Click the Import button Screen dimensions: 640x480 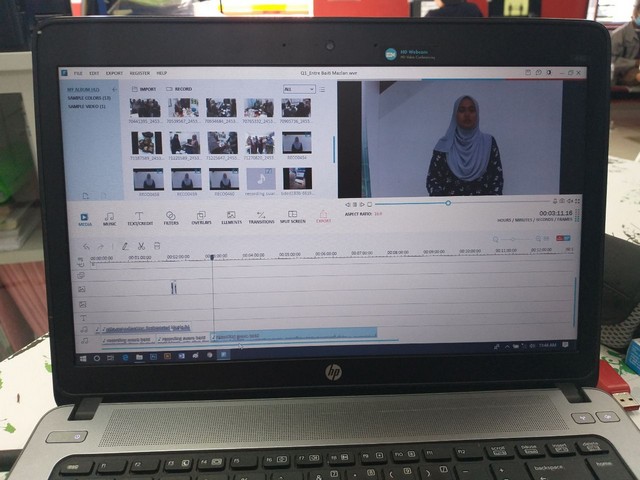[x=146, y=88]
